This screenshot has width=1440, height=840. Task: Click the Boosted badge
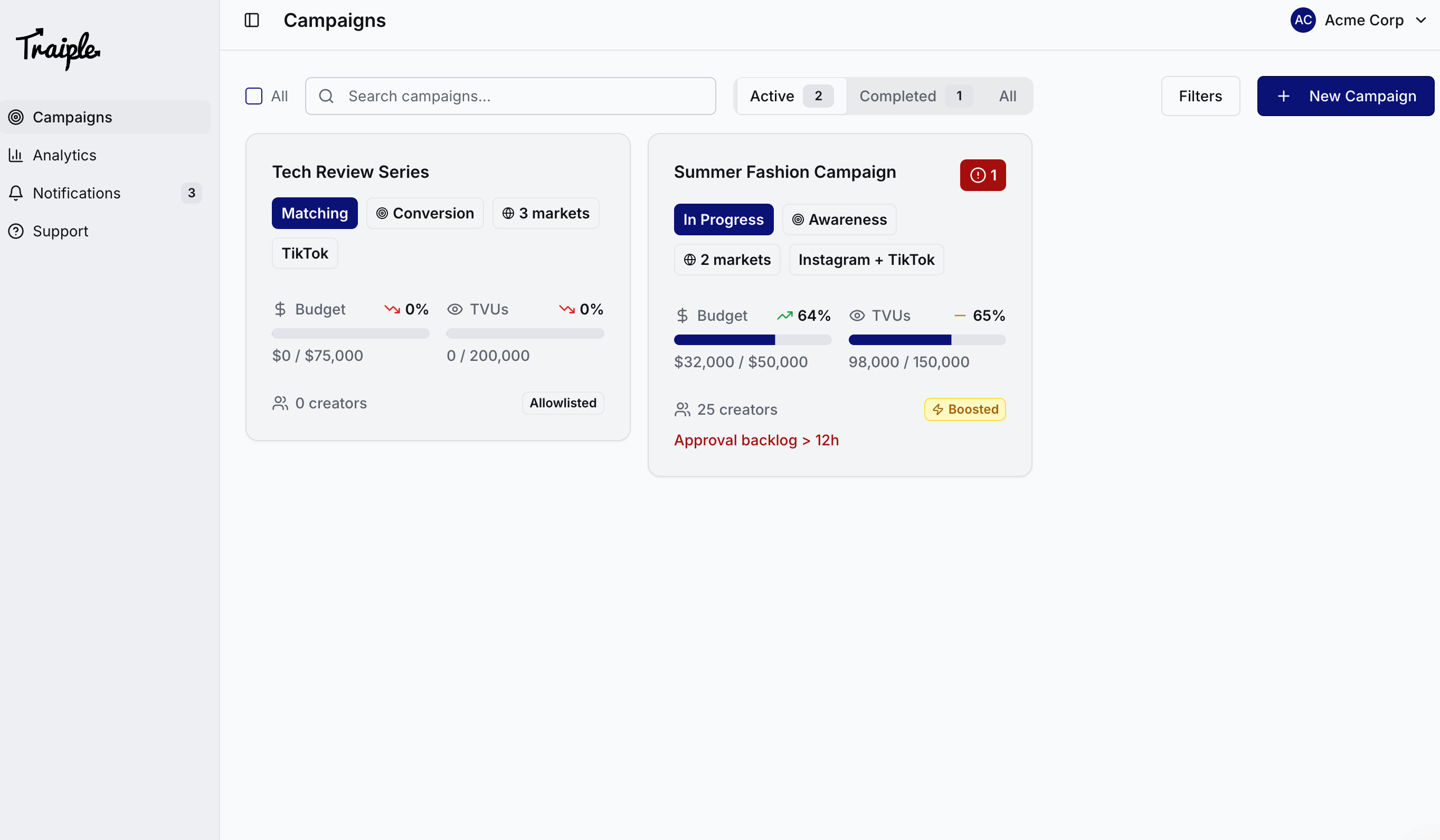964,409
